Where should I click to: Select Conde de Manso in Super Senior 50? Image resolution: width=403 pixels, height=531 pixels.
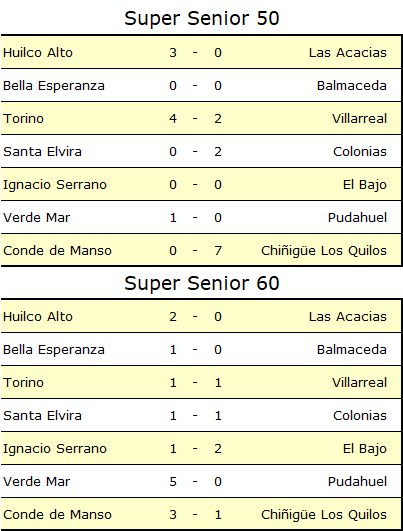tap(57, 251)
